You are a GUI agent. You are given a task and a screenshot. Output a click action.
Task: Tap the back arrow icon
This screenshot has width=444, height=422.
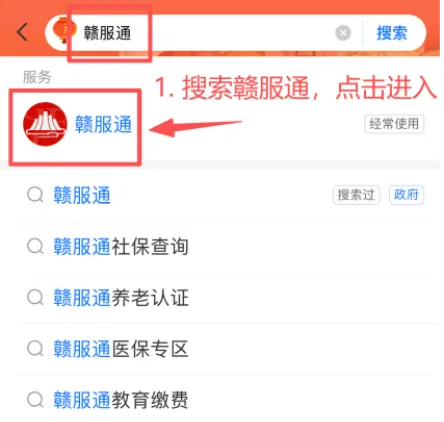pos(22,32)
